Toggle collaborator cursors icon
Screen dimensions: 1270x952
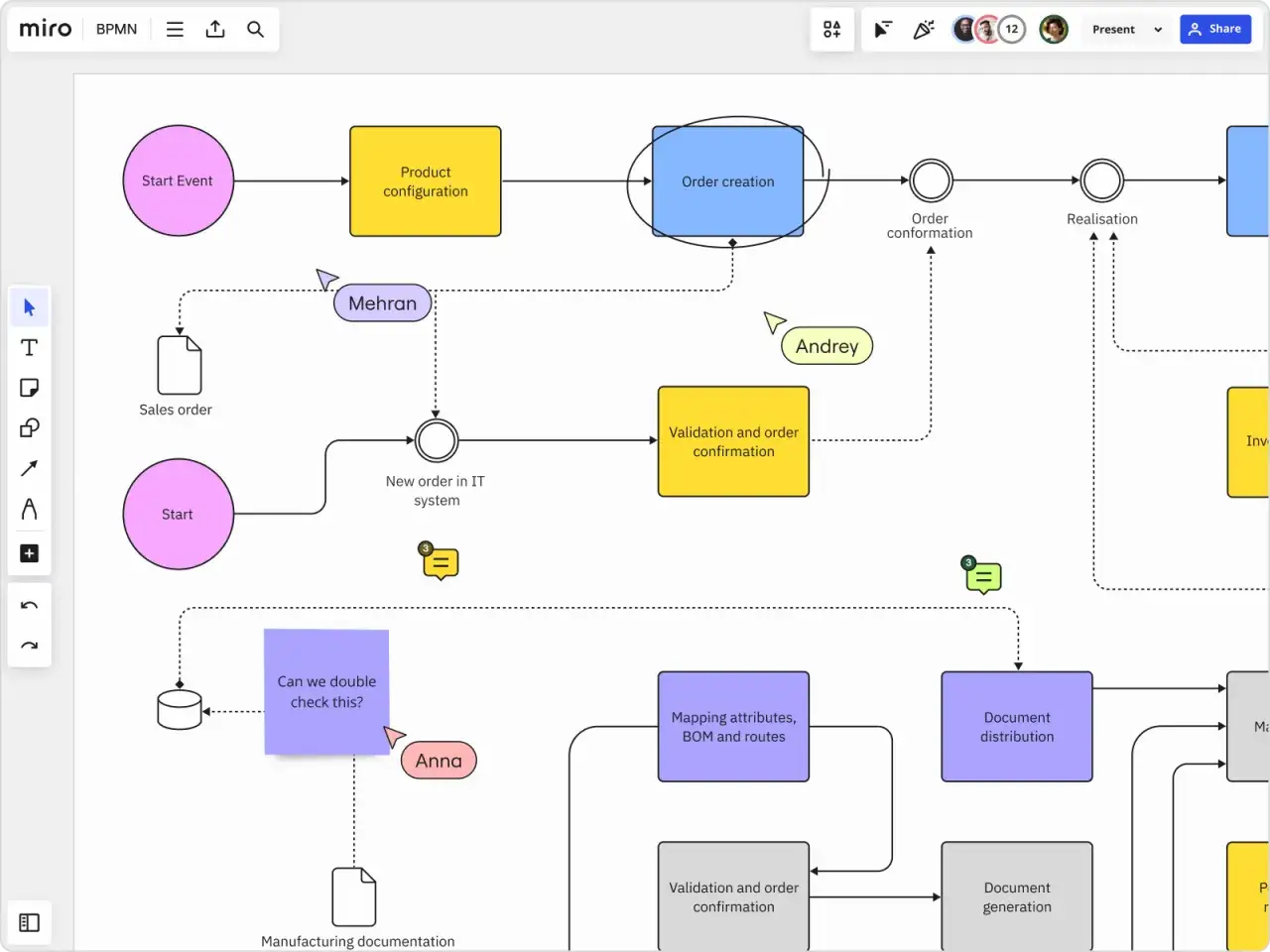[x=882, y=29]
